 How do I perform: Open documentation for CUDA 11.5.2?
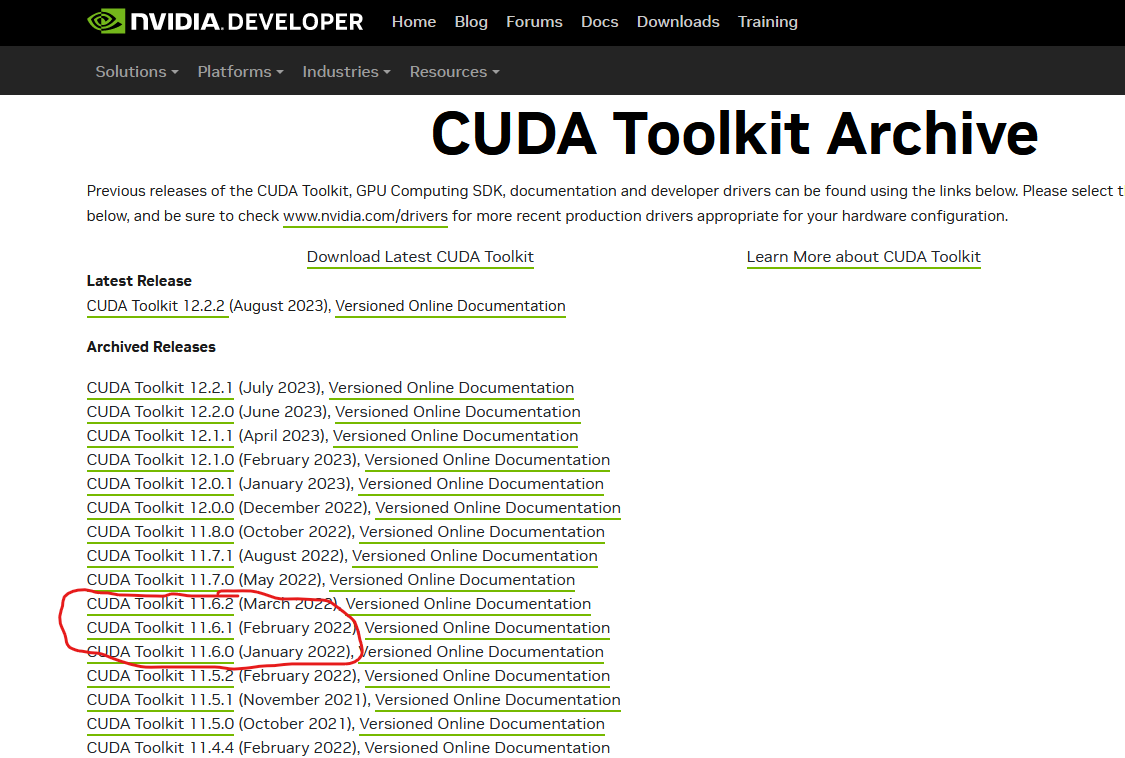click(x=487, y=676)
